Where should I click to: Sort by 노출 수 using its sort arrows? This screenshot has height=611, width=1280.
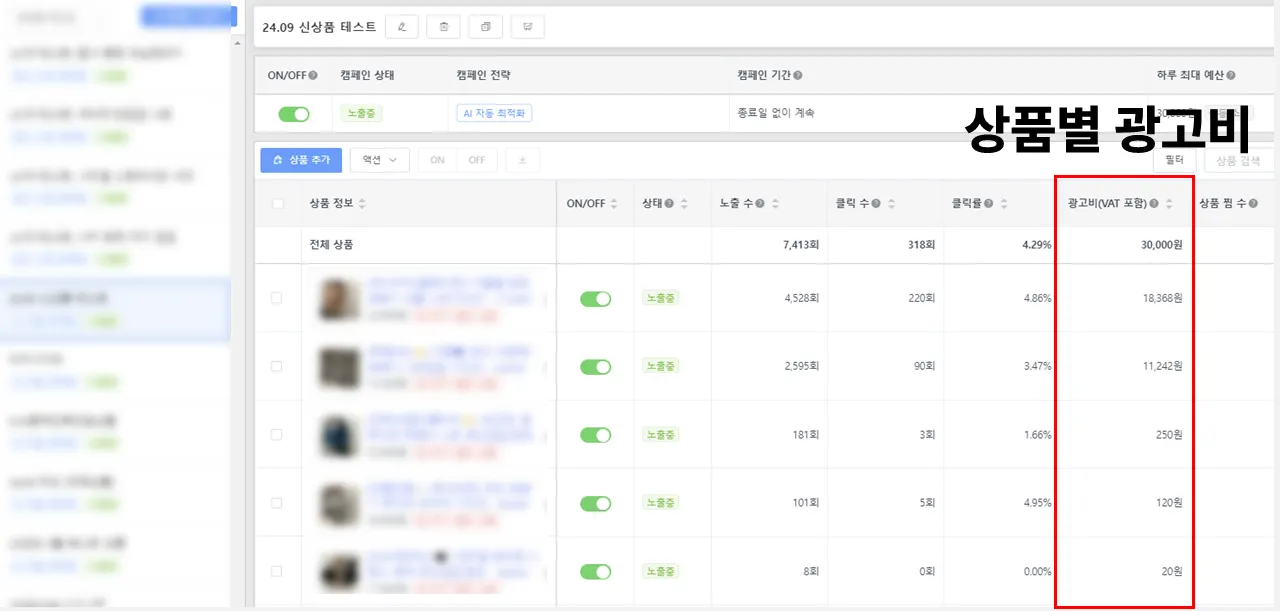point(775,204)
